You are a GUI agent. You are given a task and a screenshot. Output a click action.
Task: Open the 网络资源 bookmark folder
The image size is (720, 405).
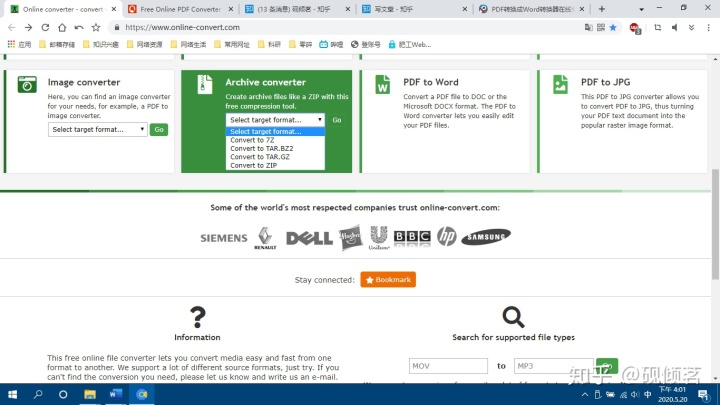pyautogui.click(x=145, y=45)
